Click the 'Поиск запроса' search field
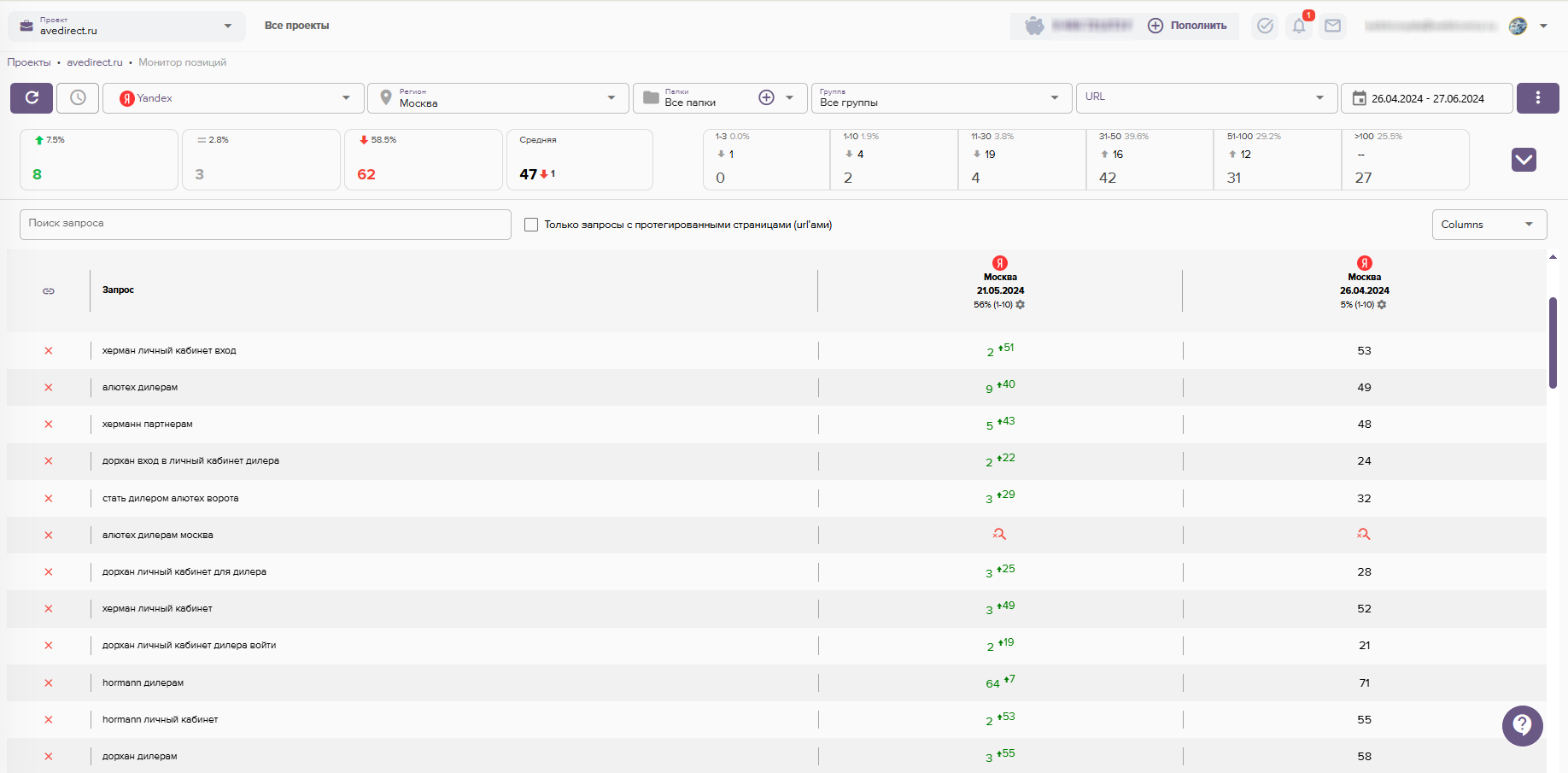Viewport: 1568px width, 773px height. point(265,224)
